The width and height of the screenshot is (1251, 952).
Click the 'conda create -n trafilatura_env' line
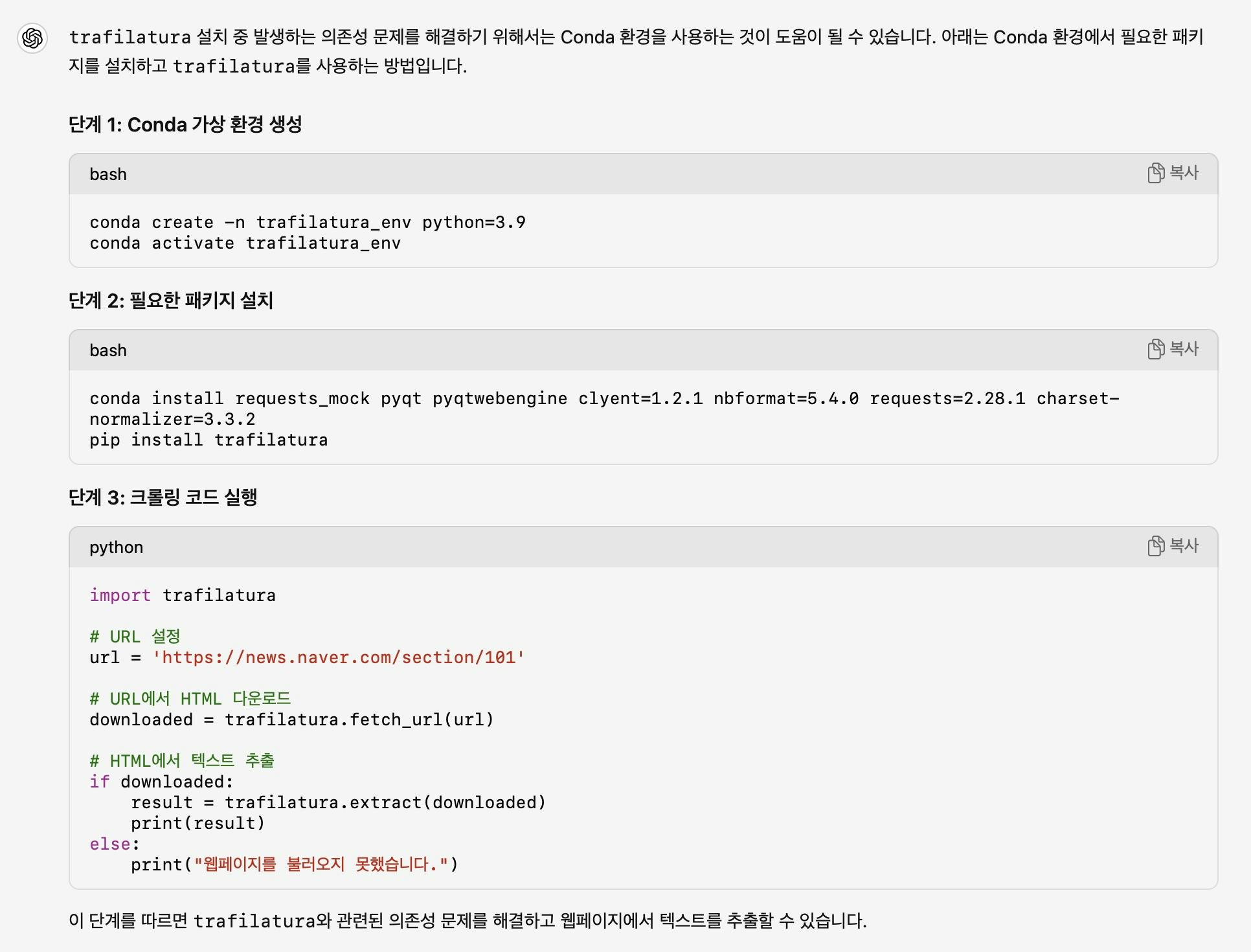307,222
